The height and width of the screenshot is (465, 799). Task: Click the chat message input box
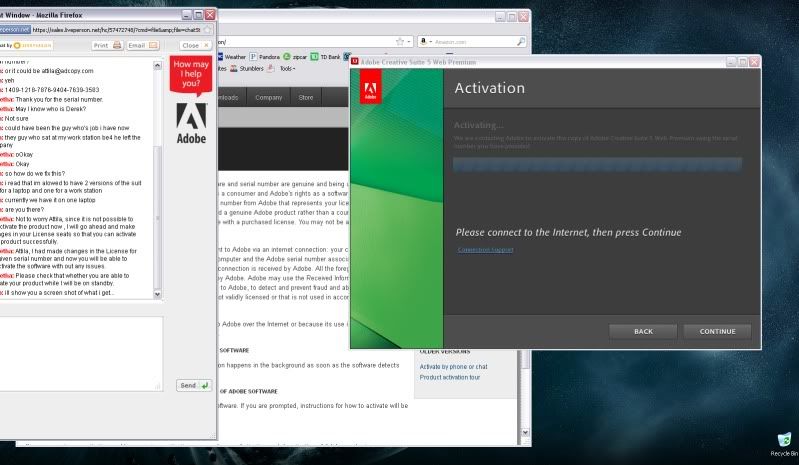81,353
